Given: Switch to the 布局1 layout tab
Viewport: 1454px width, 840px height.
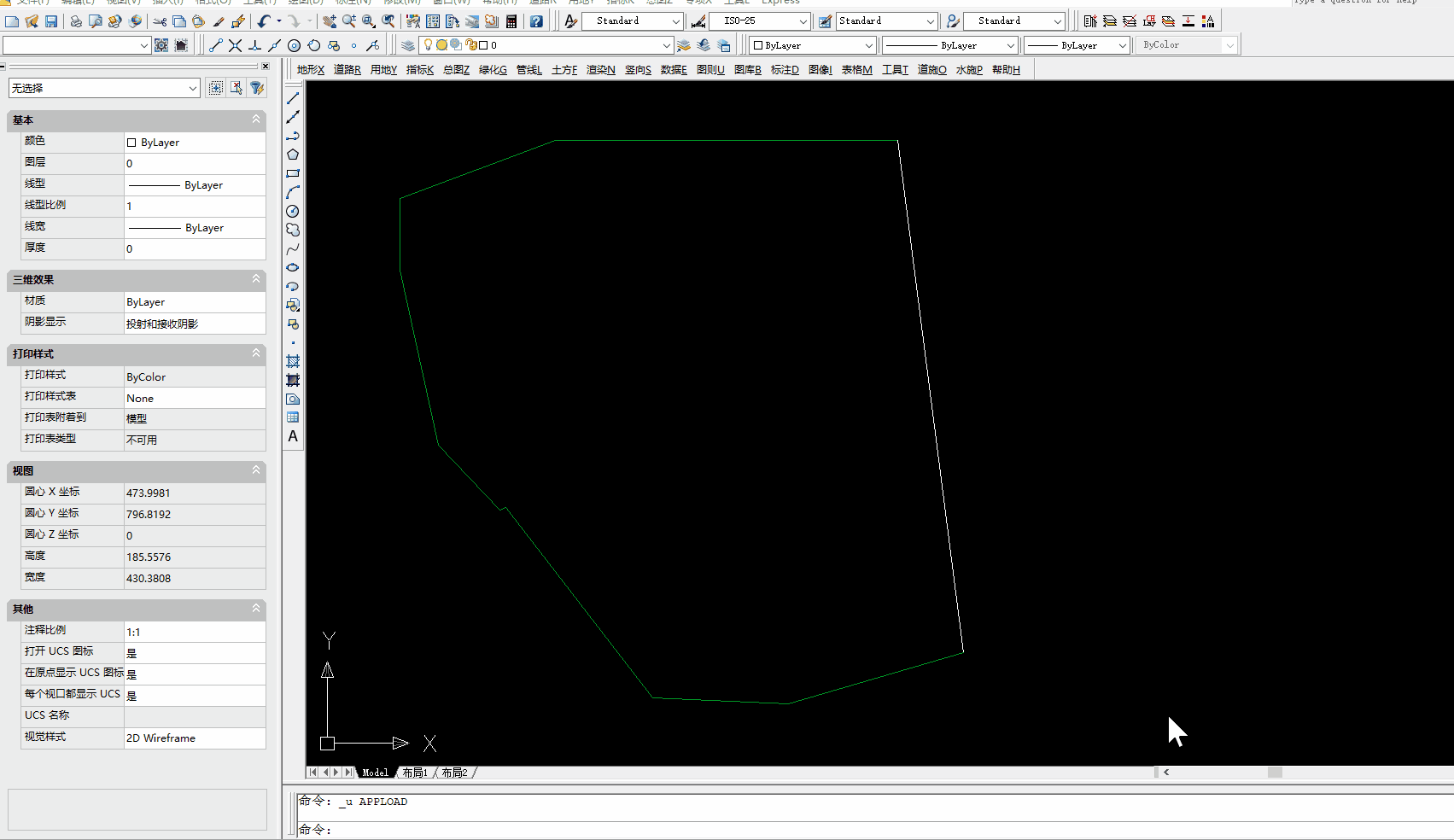Looking at the screenshot, I should [416, 773].
